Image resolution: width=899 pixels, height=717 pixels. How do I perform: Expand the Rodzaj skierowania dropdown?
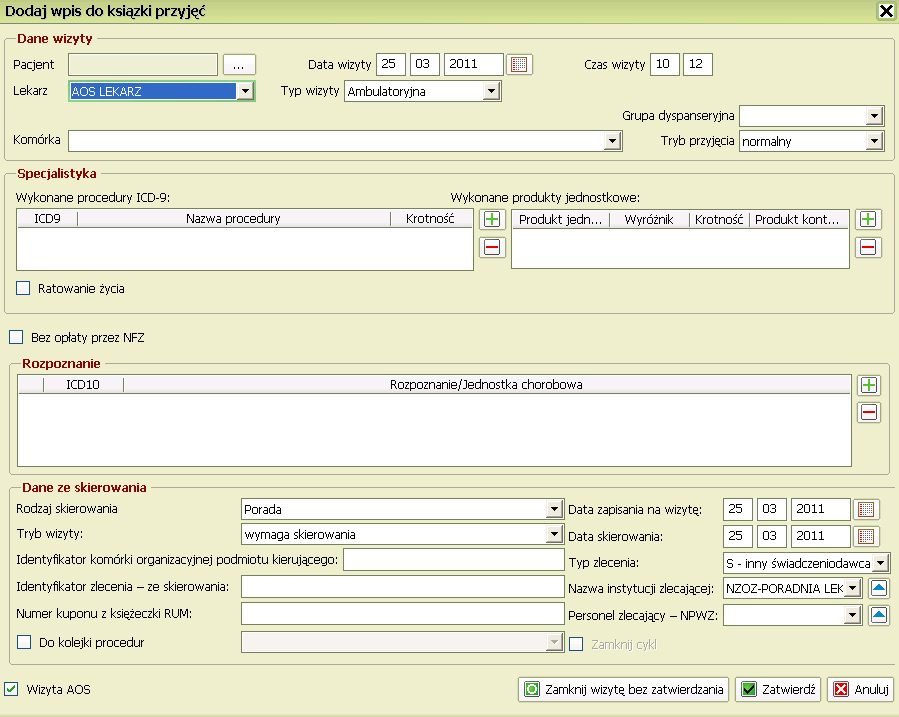[554, 509]
